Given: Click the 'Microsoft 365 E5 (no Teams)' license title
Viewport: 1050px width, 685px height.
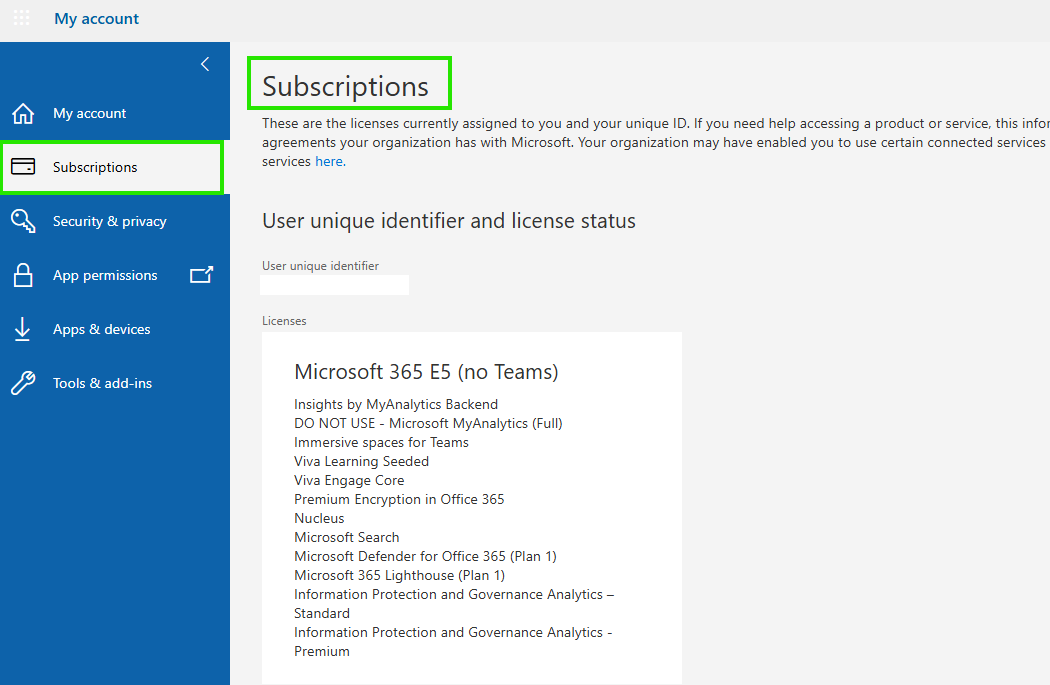Looking at the screenshot, I should (x=426, y=372).
